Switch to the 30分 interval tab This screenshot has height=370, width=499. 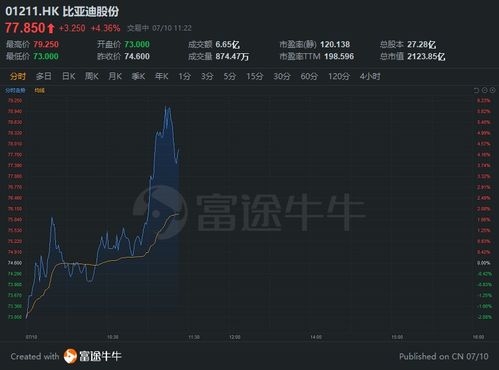282,76
